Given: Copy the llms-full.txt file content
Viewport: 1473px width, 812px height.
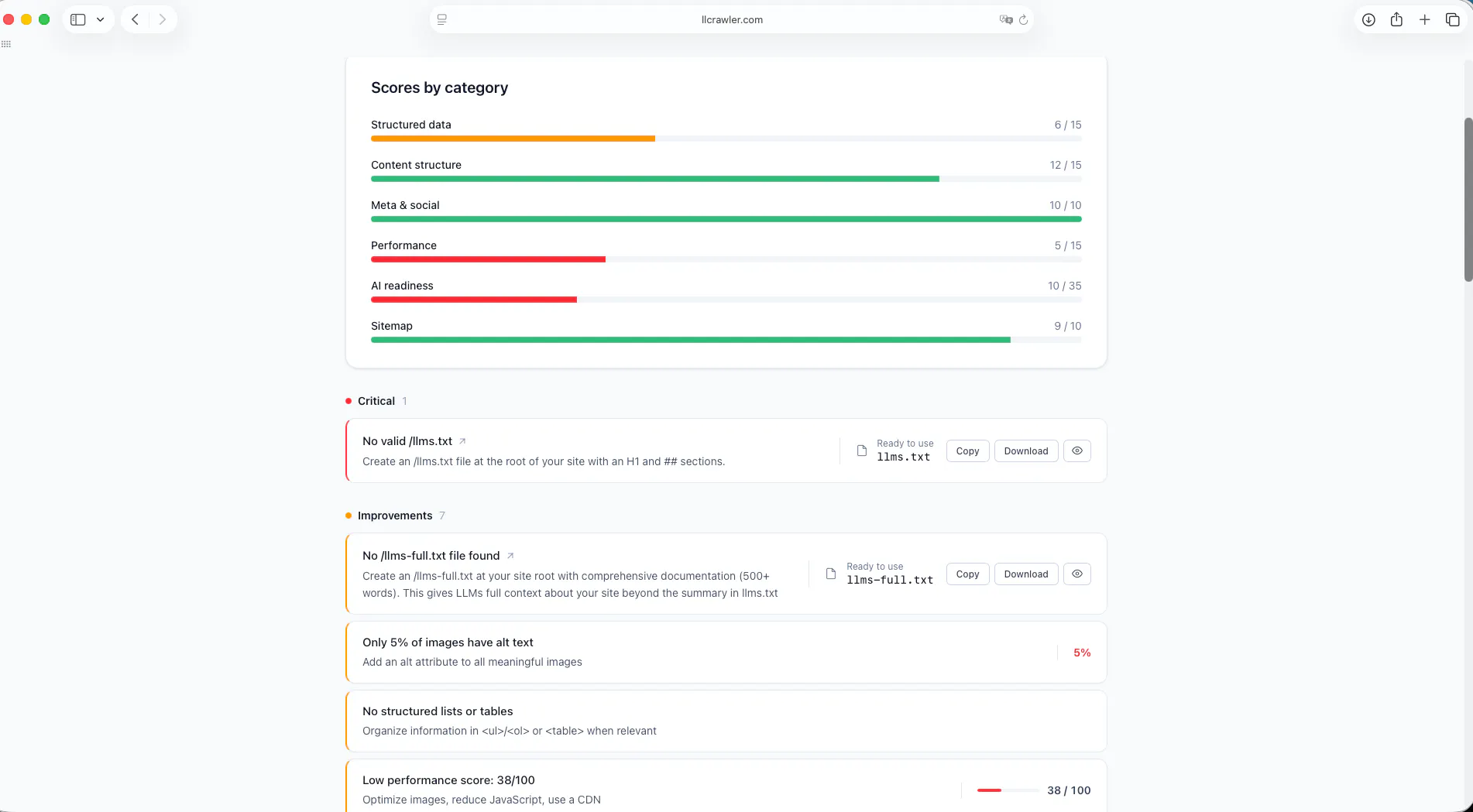Looking at the screenshot, I should coord(967,574).
